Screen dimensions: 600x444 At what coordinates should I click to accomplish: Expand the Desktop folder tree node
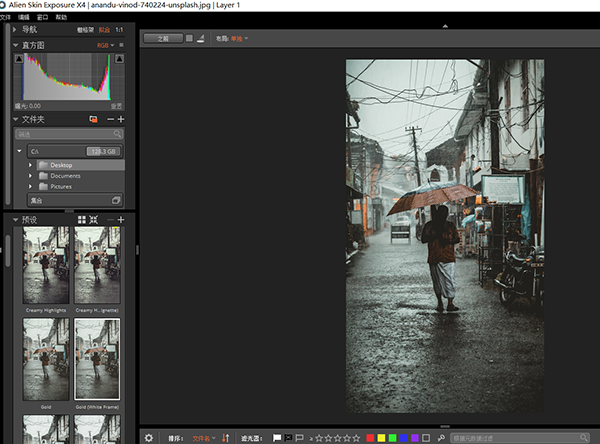click(31, 165)
